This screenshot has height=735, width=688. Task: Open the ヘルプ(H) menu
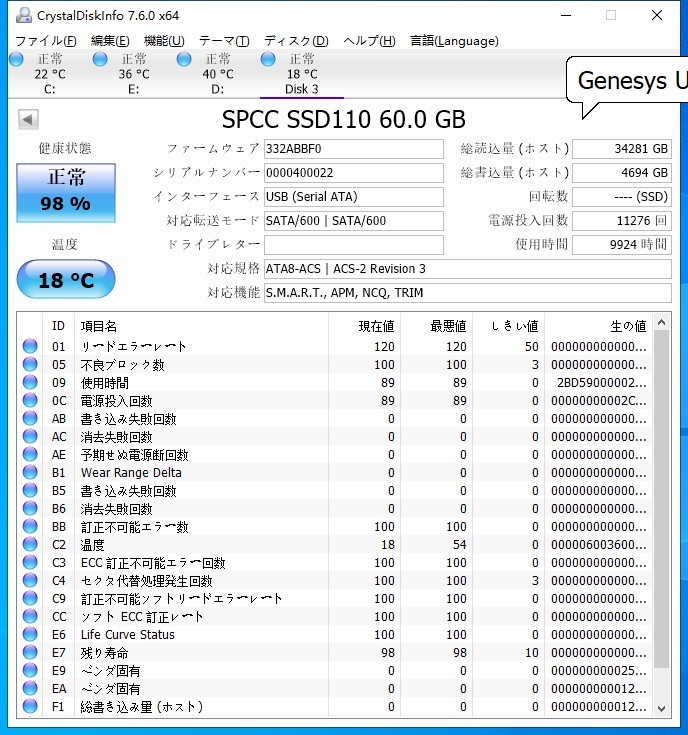point(369,41)
